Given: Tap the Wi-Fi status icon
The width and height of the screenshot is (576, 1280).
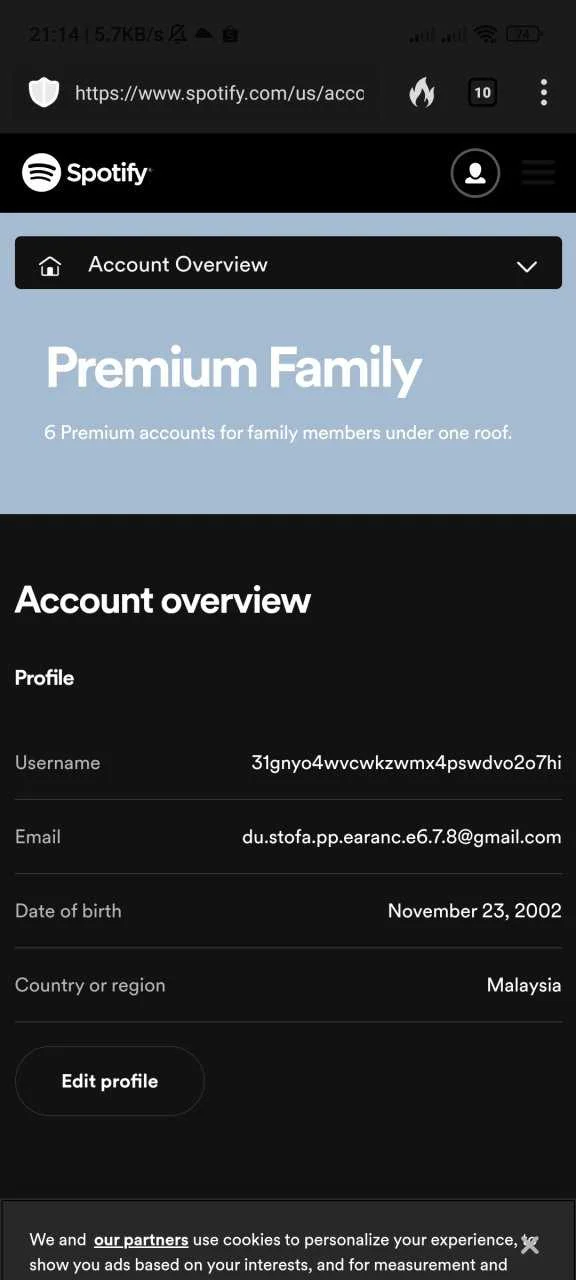Looking at the screenshot, I should 486,34.
